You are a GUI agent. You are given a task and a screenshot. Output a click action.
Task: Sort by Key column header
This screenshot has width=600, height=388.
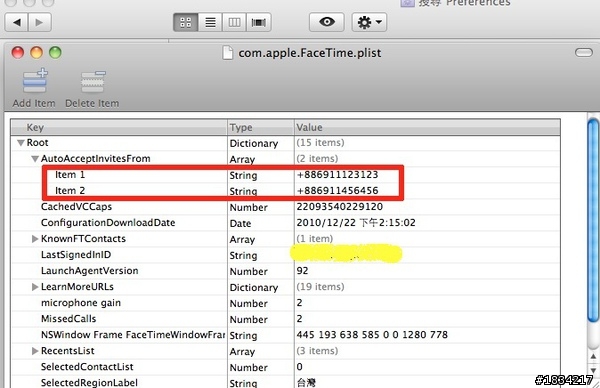pyautogui.click(x=119, y=127)
